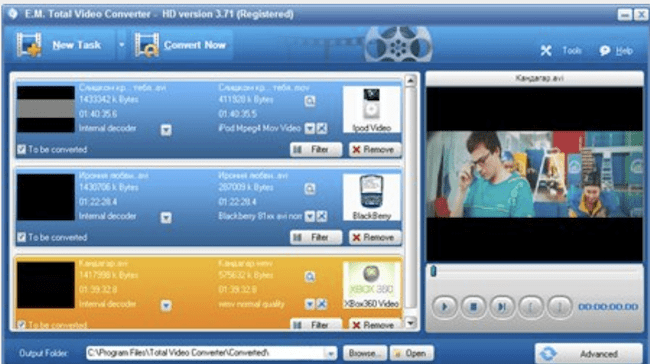650x364 pixels.
Task: Play the preview video
Action: (x=444, y=307)
